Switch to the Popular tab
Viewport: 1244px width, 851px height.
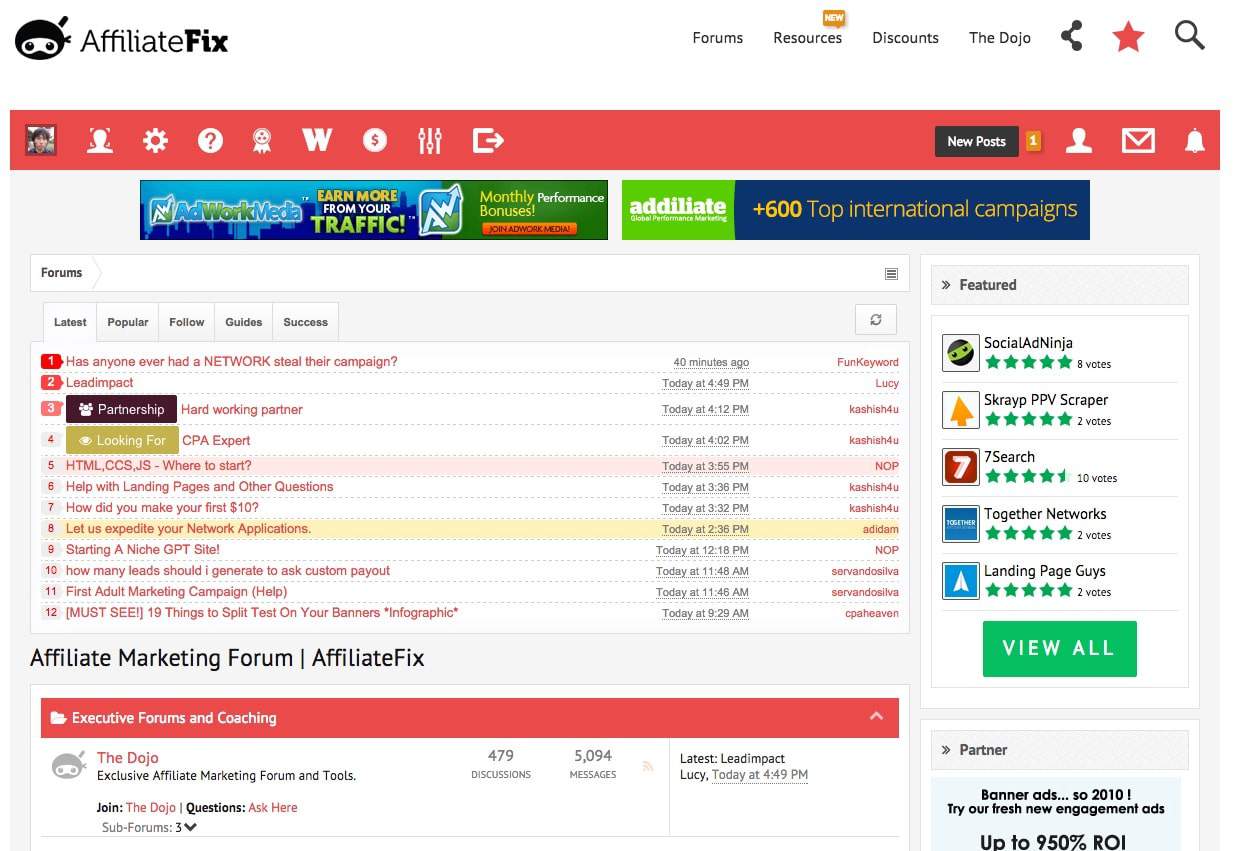coord(127,321)
